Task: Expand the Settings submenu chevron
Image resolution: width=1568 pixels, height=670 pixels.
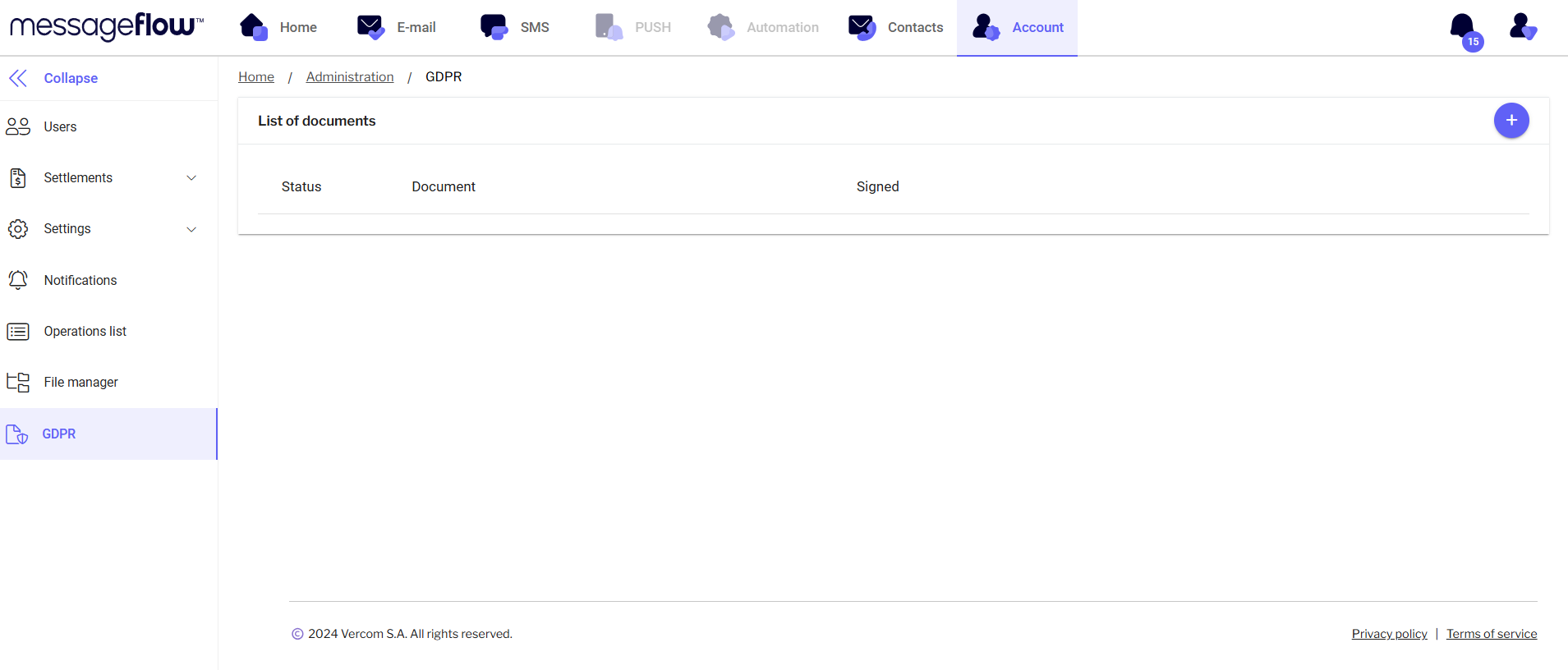Action: (191, 229)
